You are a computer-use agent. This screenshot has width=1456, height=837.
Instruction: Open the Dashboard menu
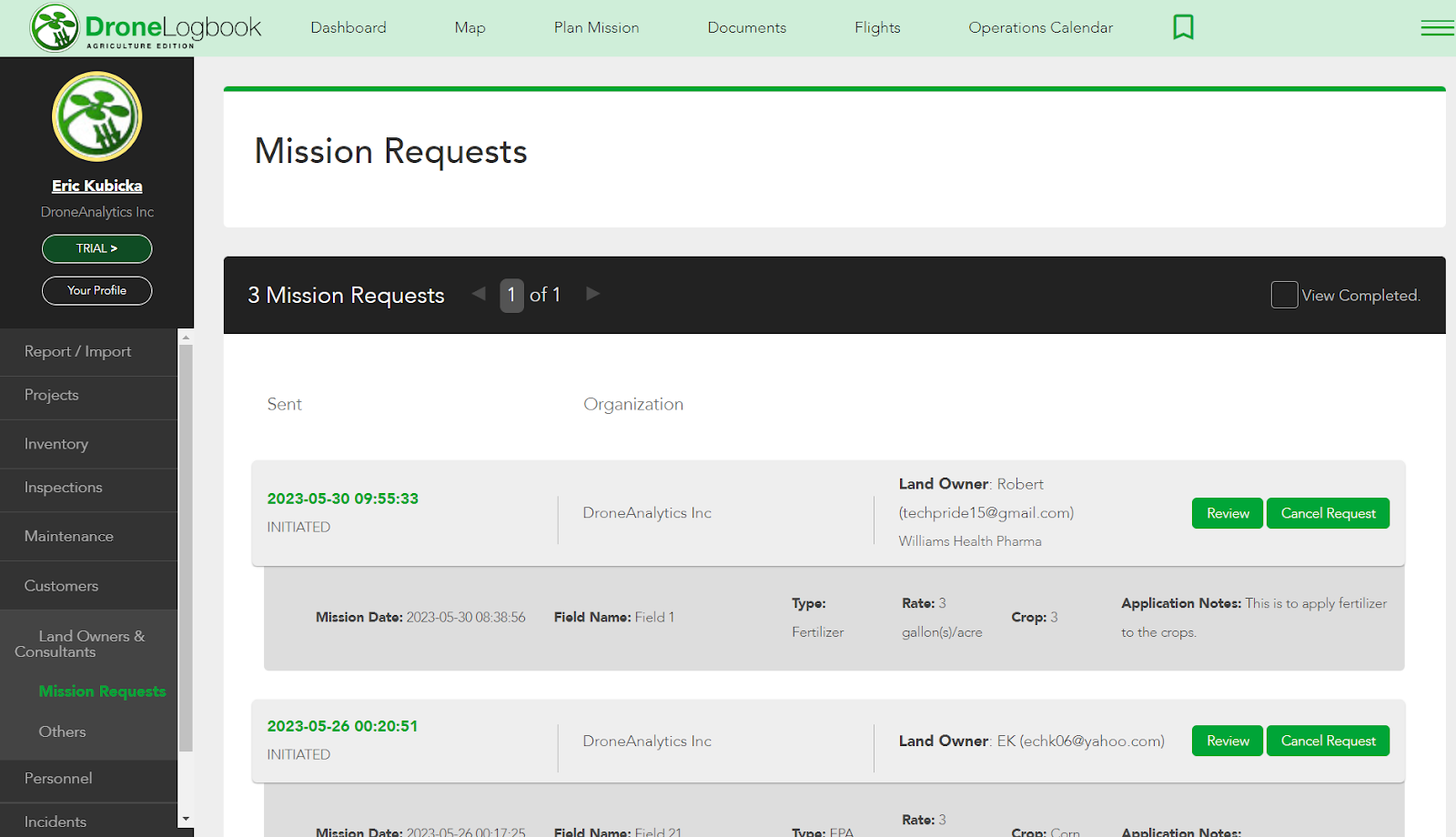click(349, 27)
